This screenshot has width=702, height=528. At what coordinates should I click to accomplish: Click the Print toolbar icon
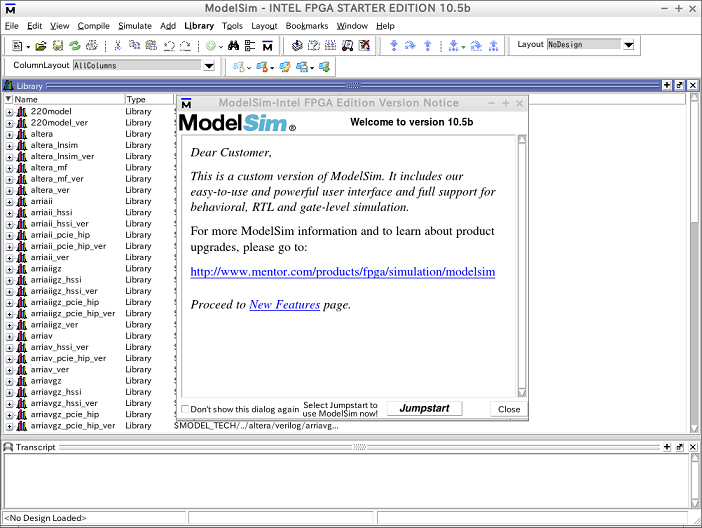tap(92, 46)
